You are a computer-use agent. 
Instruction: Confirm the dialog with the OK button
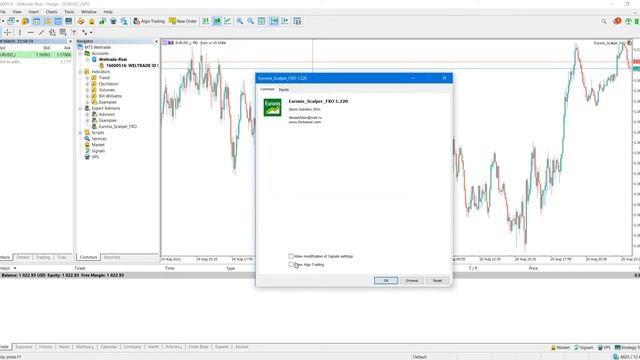(386, 280)
